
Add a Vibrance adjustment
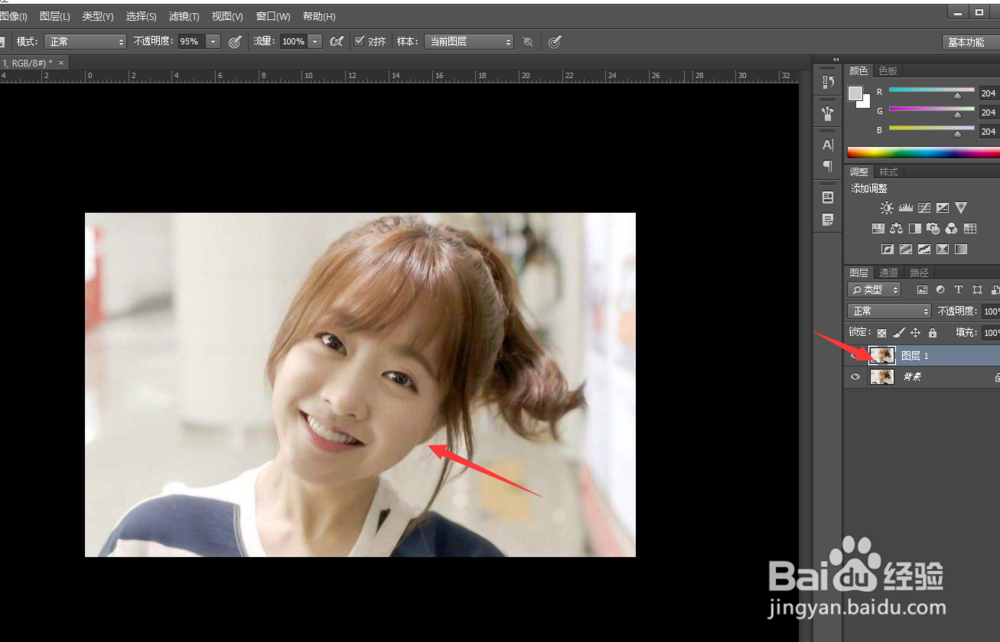(x=961, y=208)
